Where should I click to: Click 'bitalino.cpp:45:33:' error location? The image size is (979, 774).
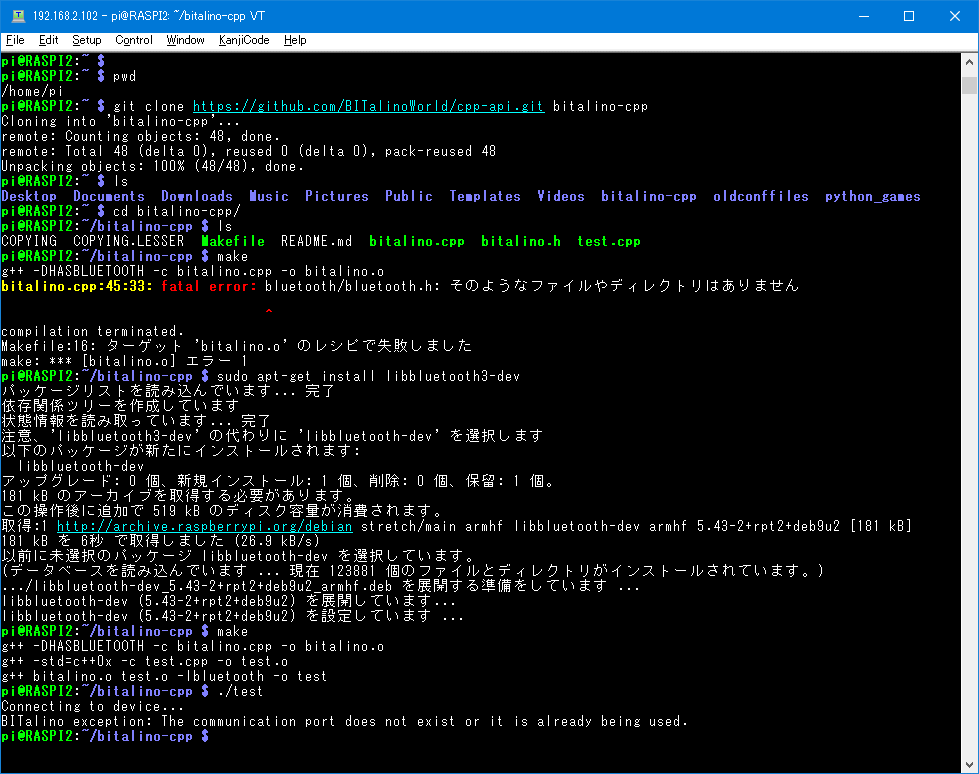click(77, 286)
